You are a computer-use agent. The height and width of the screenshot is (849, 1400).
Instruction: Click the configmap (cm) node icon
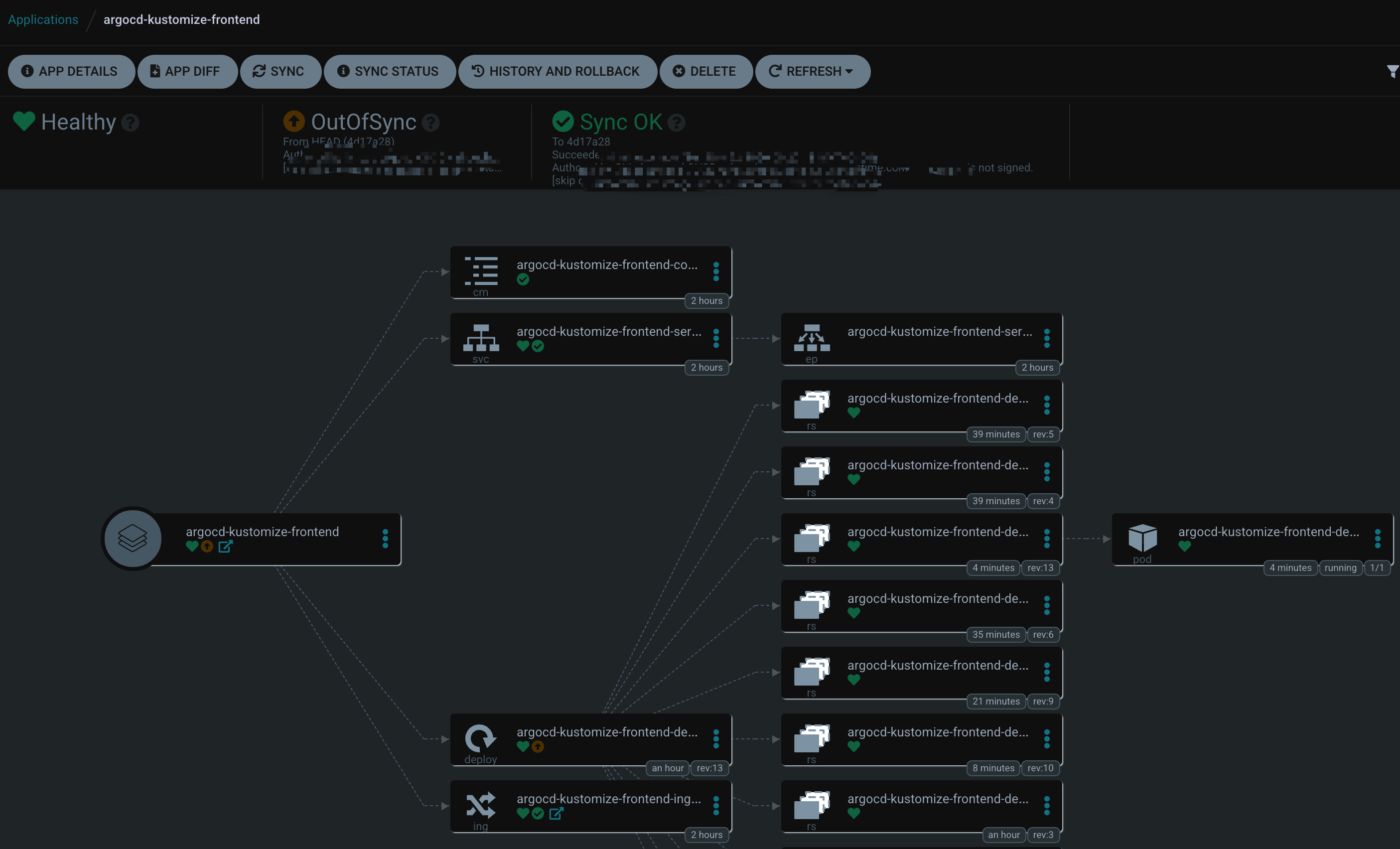481,271
